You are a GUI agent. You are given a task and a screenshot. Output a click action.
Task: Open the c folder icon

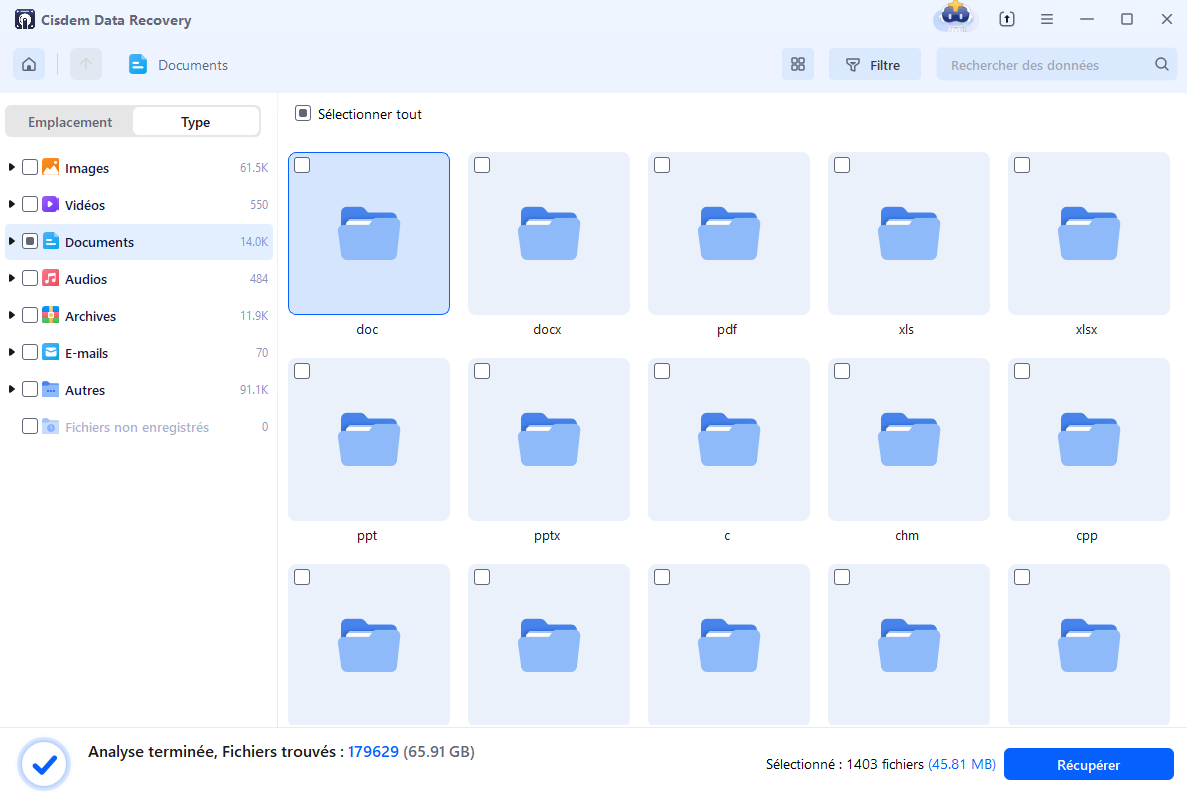(729, 439)
